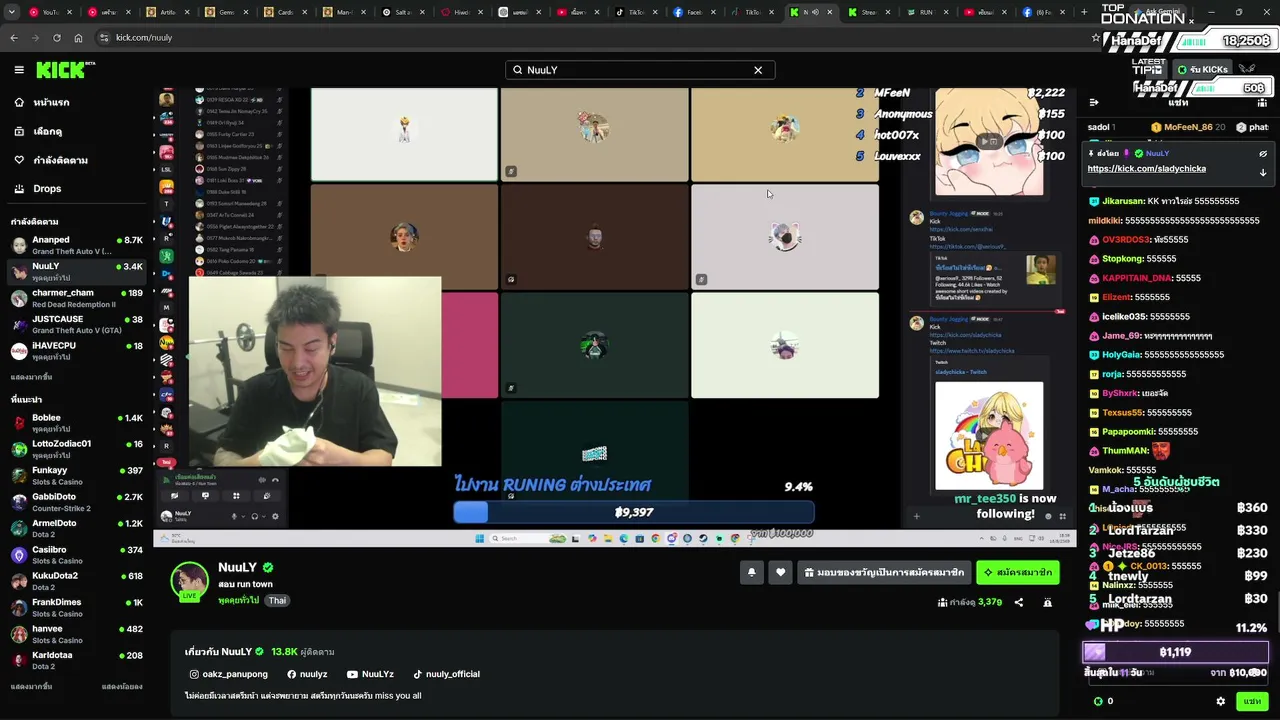This screenshot has height=720, width=1280.
Task: Open the หน้าแรก home item in sidebar
Action: pyautogui.click(x=41, y=102)
